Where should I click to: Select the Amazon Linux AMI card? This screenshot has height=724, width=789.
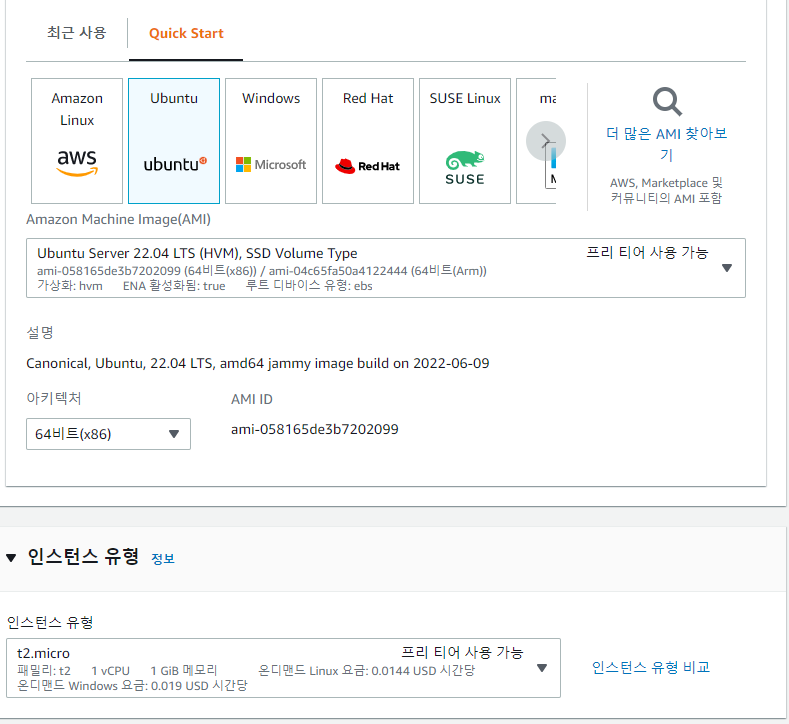[x=77, y=141]
